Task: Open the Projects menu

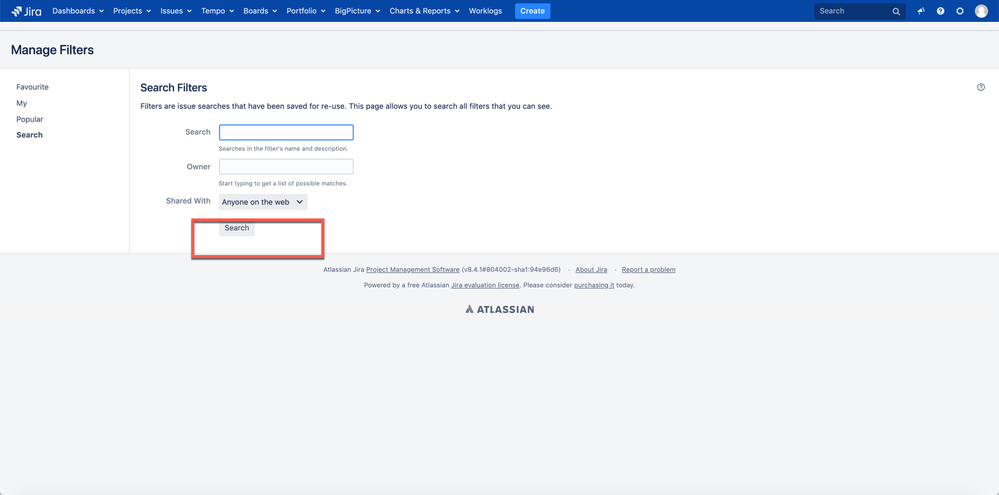Action: coord(132,11)
